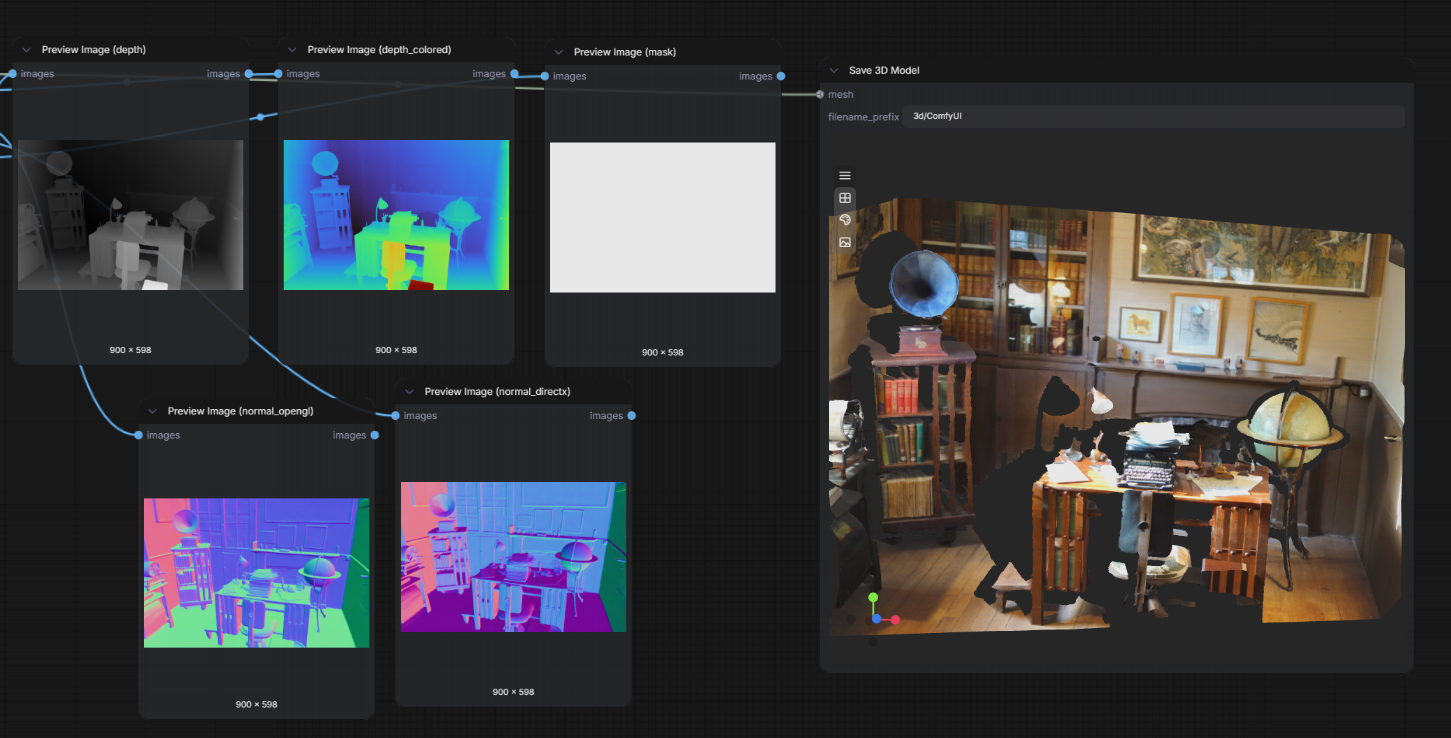
Task: Collapse the Save 3D Model node
Action: pos(834,71)
